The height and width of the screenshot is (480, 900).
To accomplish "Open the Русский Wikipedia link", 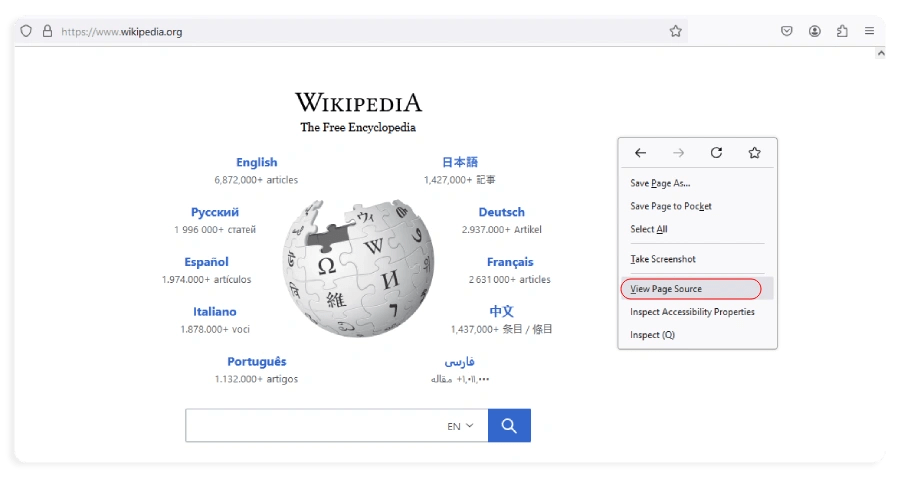I will [x=215, y=212].
